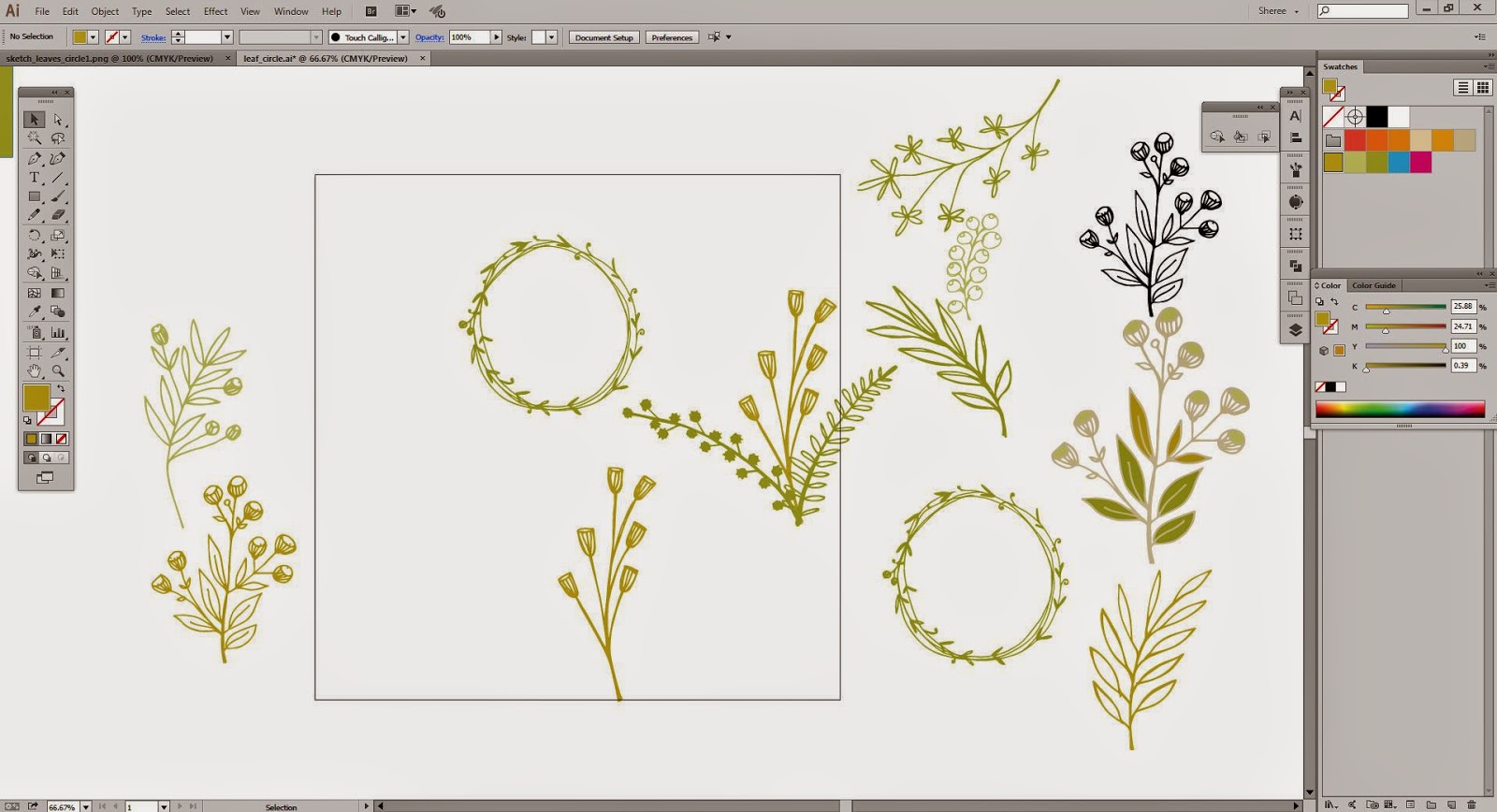This screenshot has width=1497, height=812.
Task: Switch to the Color Guide tab
Action: [x=1373, y=285]
